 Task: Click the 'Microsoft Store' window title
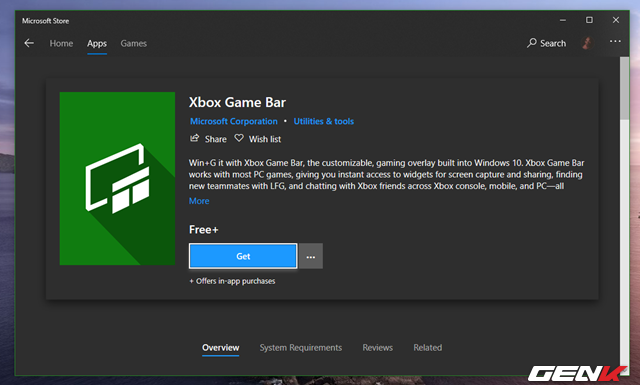(45, 21)
